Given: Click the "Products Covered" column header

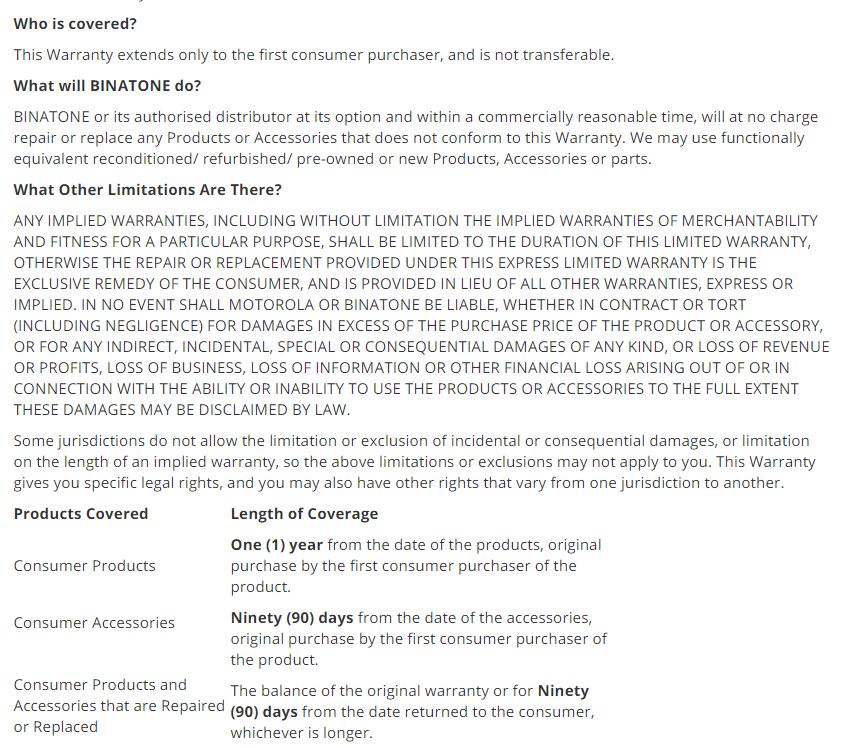Looking at the screenshot, I should (81, 513).
